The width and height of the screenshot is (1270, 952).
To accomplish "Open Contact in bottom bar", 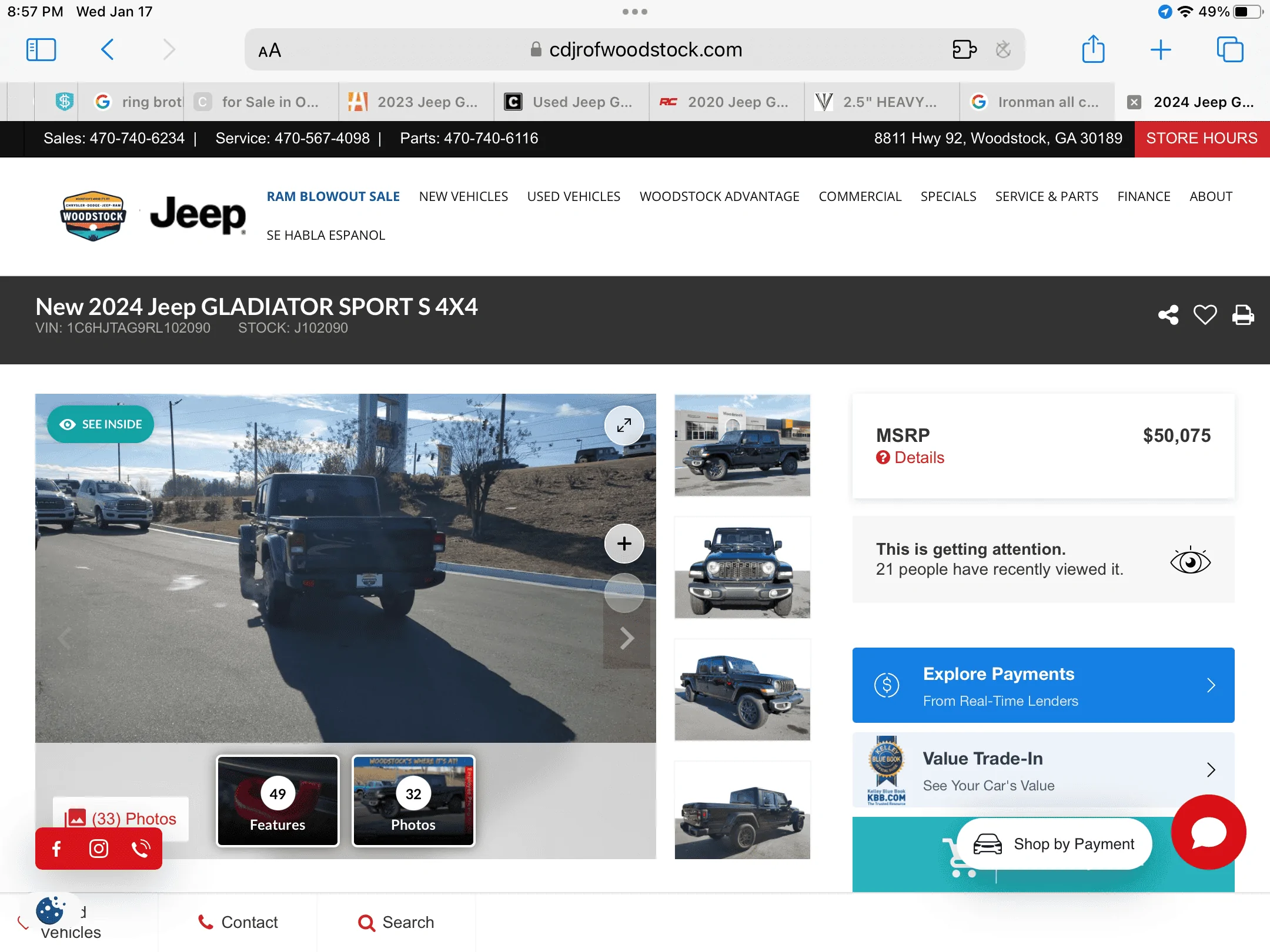I will coord(238,923).
